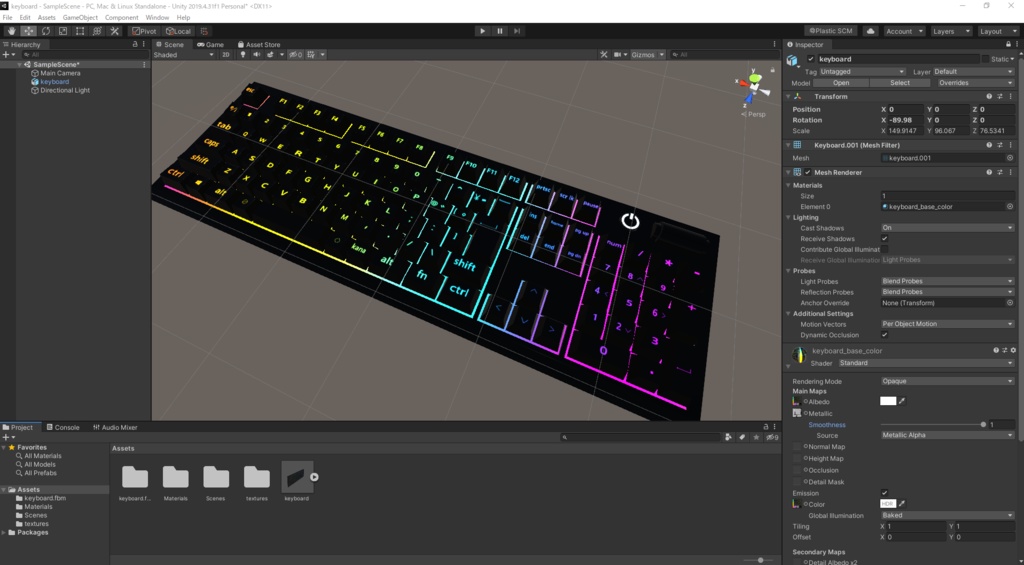This screenshot has width=1024, height=565.
Task: Click the Plastic SCM button
Action: tap(831, 31)
